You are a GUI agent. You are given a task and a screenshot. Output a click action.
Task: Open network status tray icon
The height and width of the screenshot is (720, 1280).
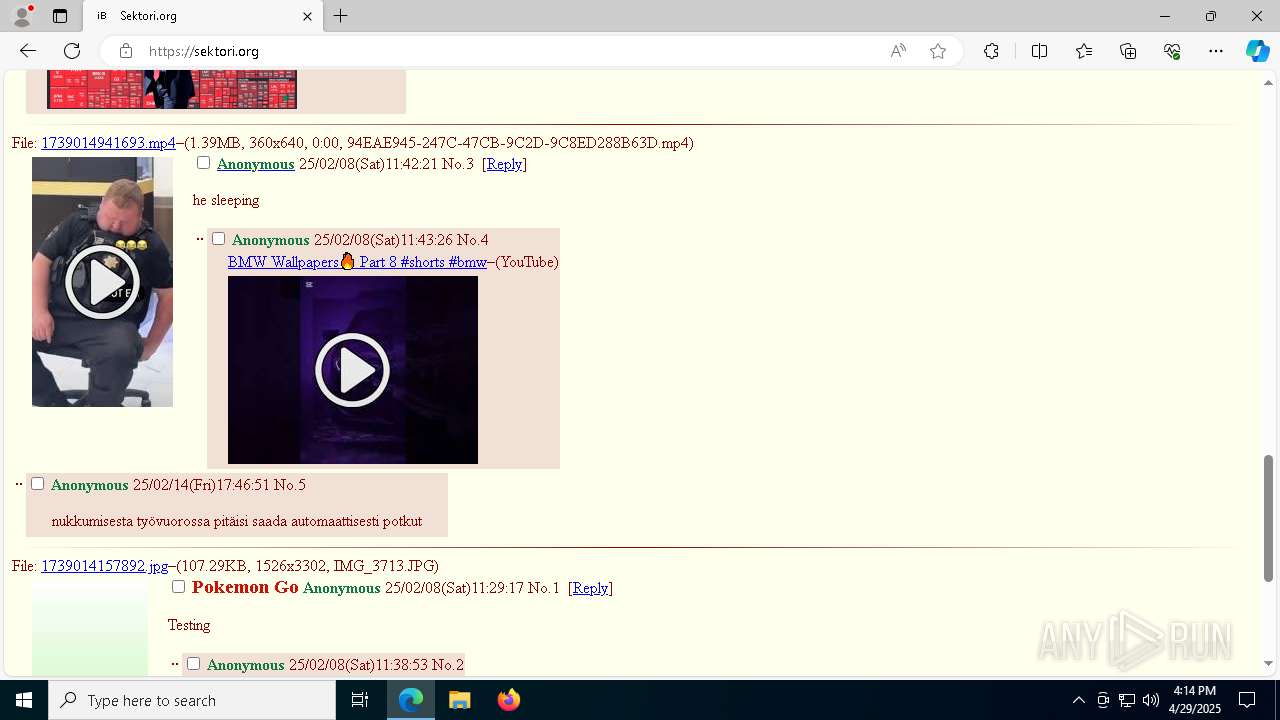tap(1127, 700)
